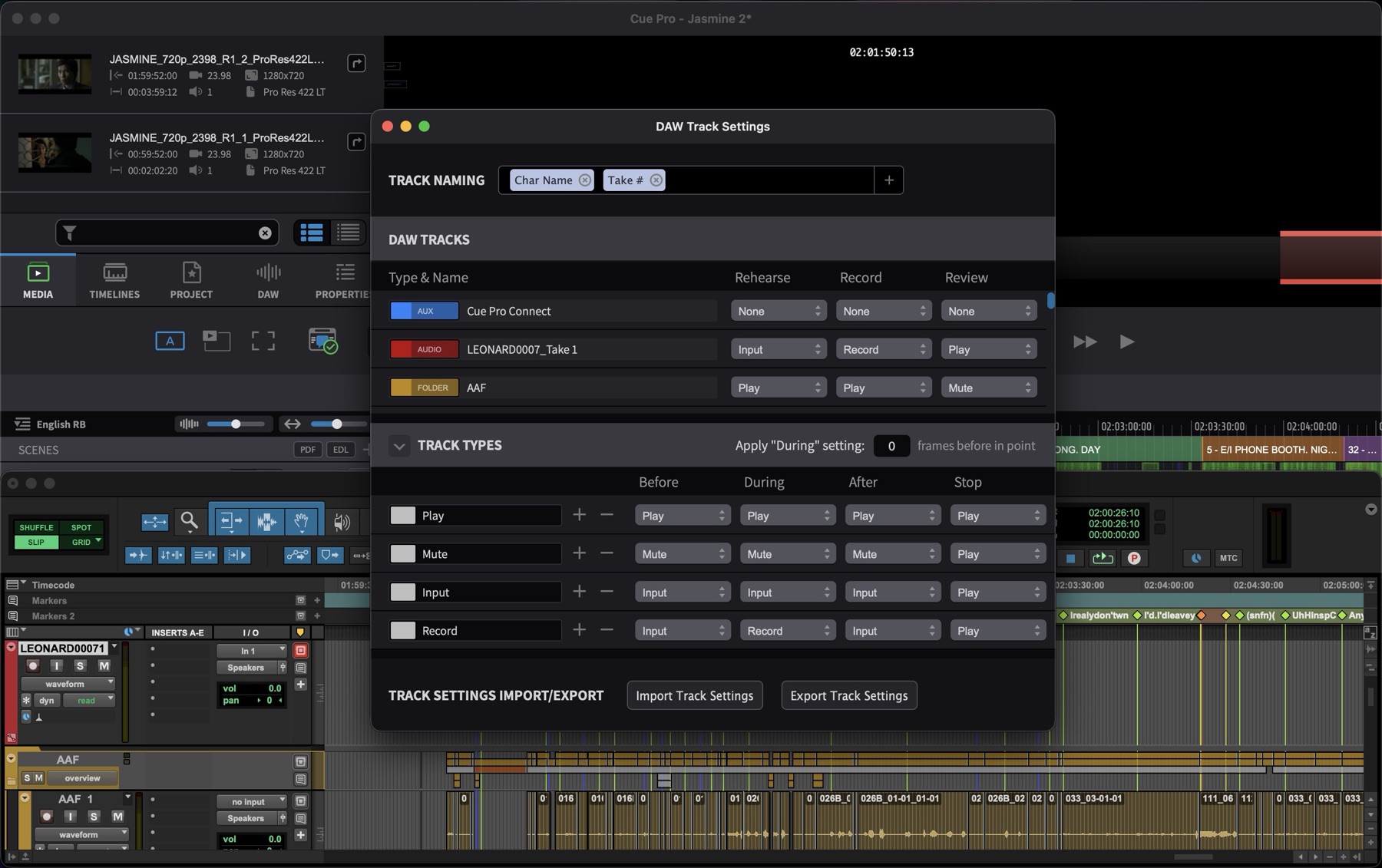1382x868 pixels.
Task: Open waveform view selector on LEONARD00071
Action: pyautogui.click(x=68, y=684)
